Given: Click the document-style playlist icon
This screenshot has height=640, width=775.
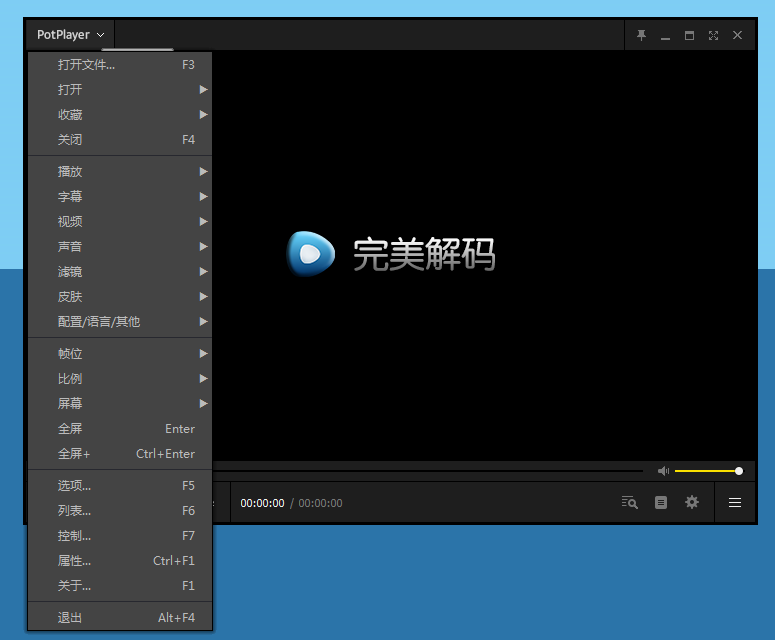Looking at the screenshot, I should pyautogui.click(x=661, y=503).
